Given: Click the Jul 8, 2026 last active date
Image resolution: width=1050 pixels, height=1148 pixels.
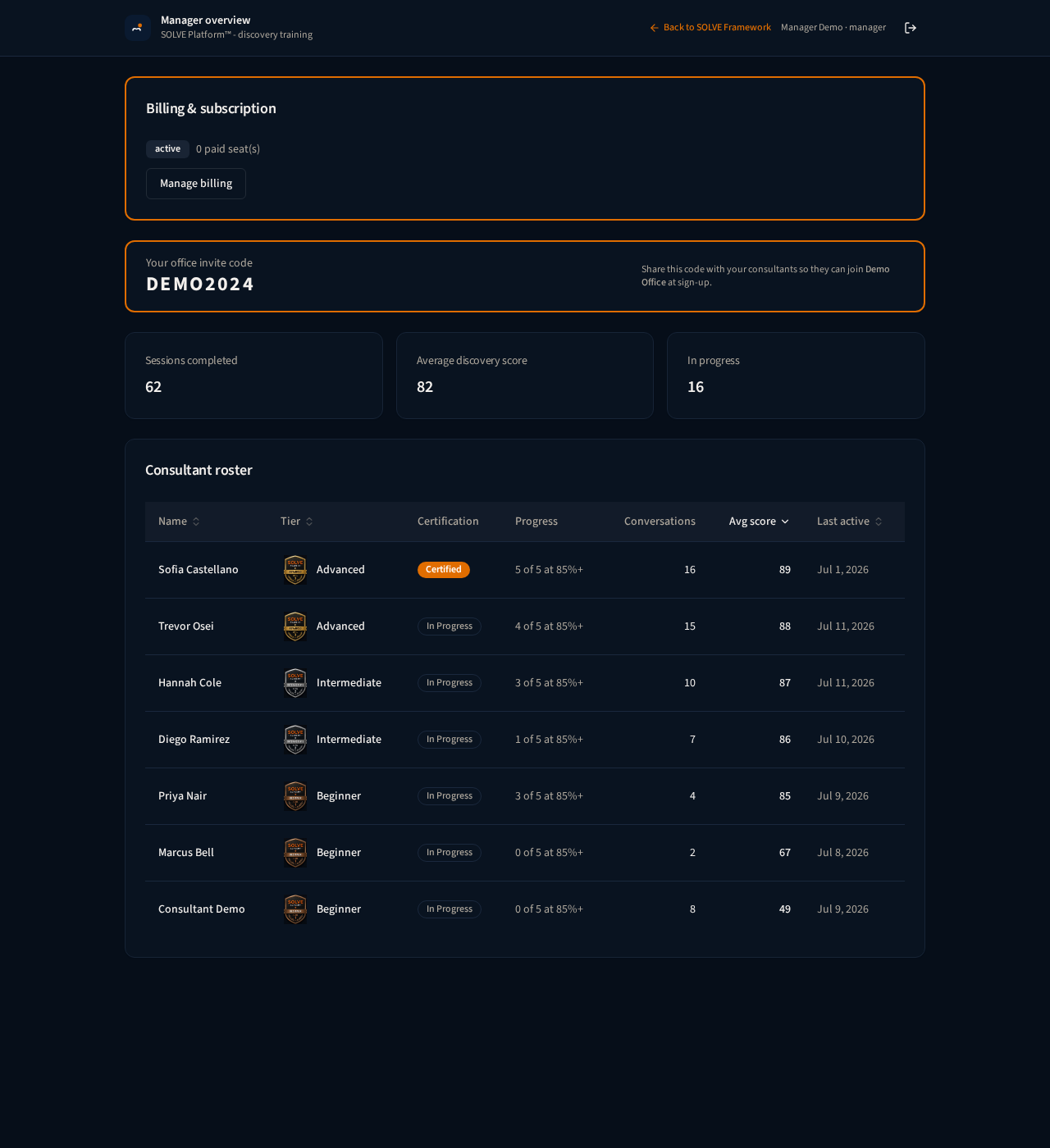Looking at the screenshot, I should tap(842, 853).
